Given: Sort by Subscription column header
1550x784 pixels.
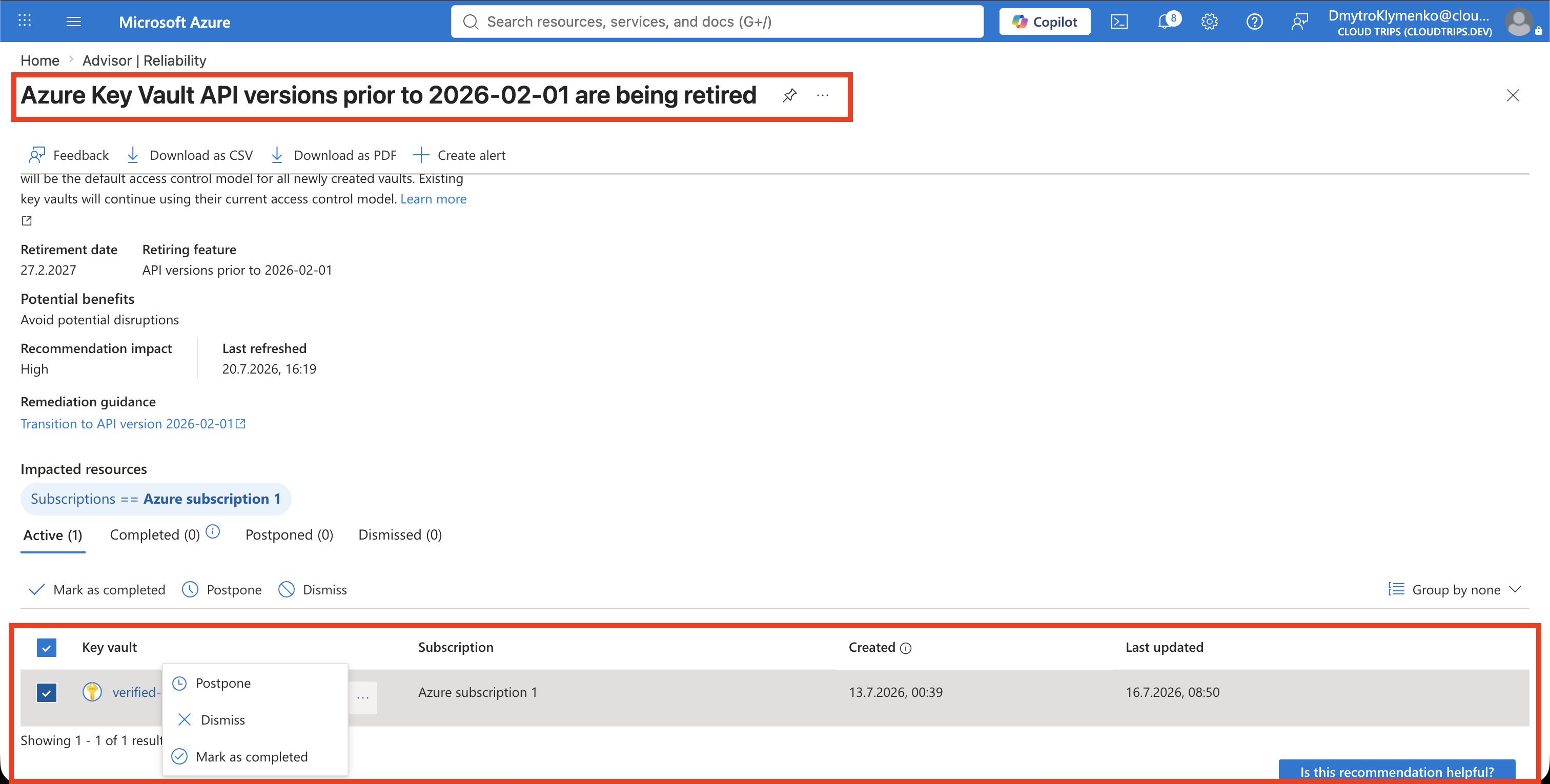Looking at the screenshot, I should pos(456,647).
